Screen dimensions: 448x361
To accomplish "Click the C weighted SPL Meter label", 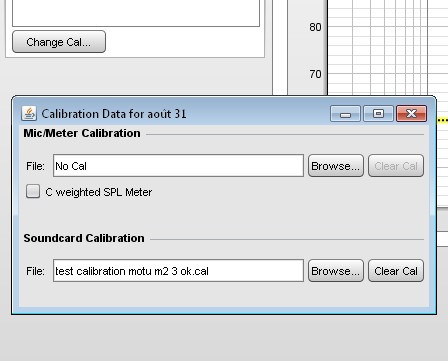I will [99, 192].
